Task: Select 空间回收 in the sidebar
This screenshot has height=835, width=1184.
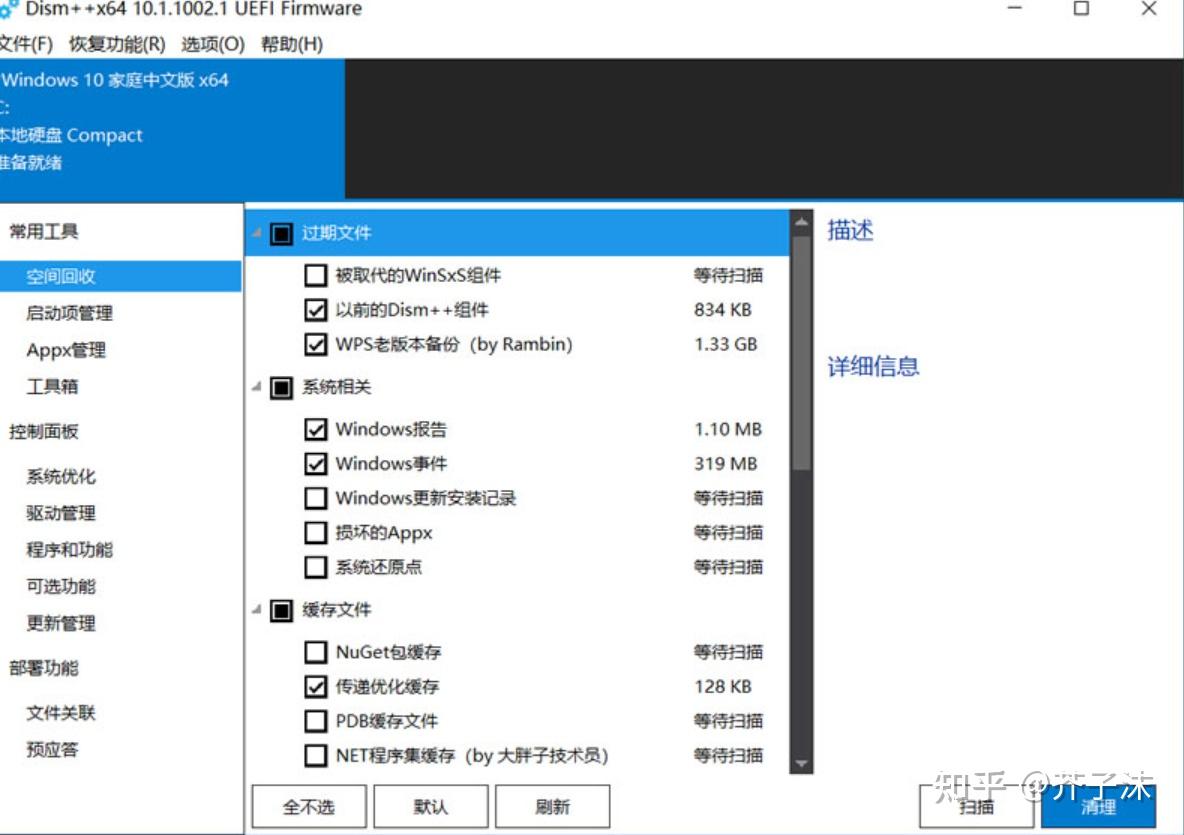Action: pyautogui.click(x=121, y=276)
